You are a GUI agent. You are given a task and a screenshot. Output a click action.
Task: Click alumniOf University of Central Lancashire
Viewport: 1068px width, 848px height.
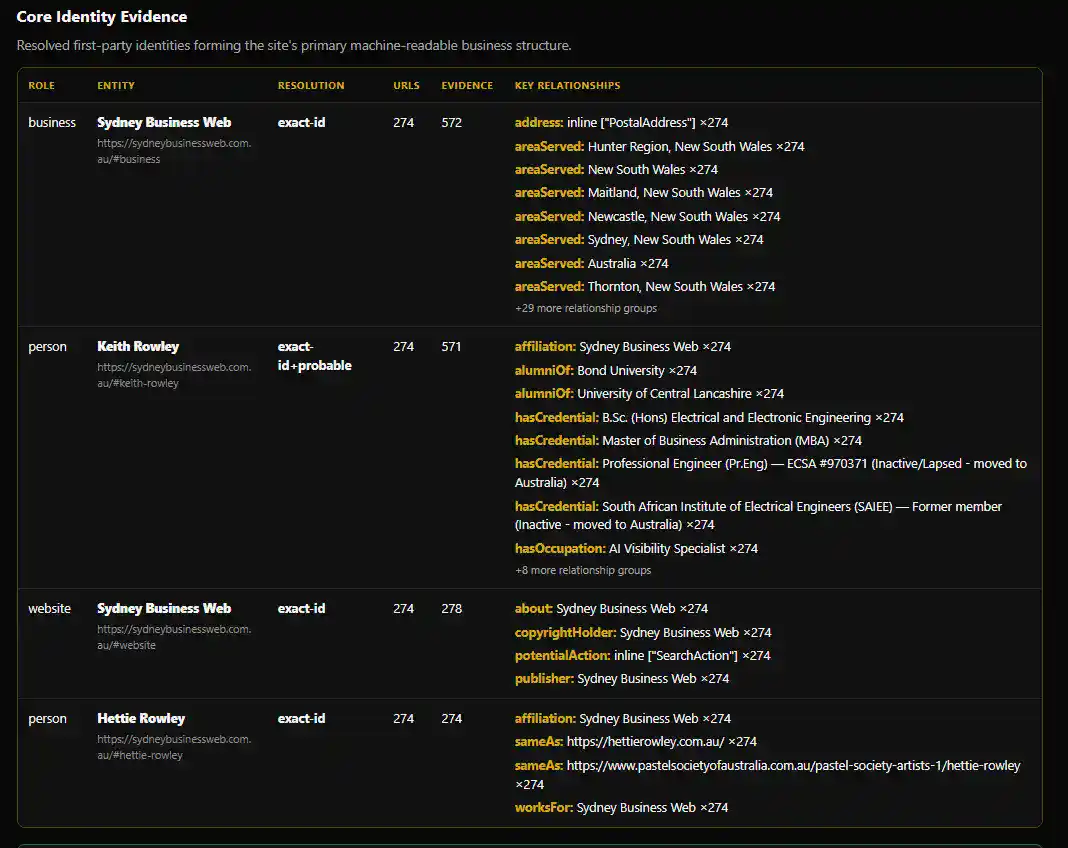point(649,394)
